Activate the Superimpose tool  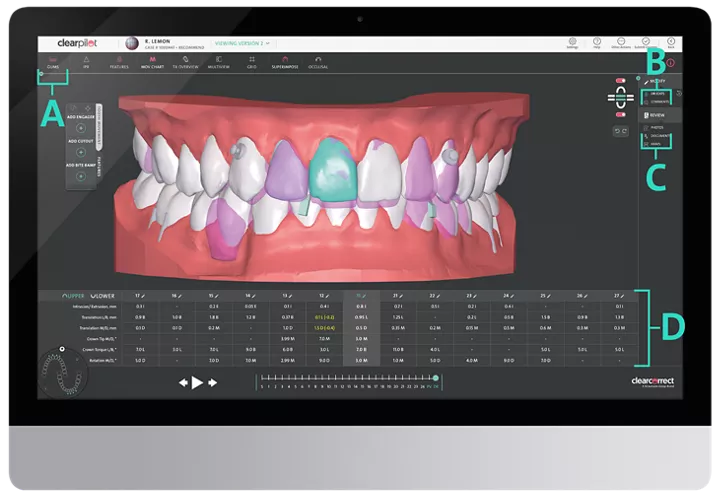[x=286, y=65]
